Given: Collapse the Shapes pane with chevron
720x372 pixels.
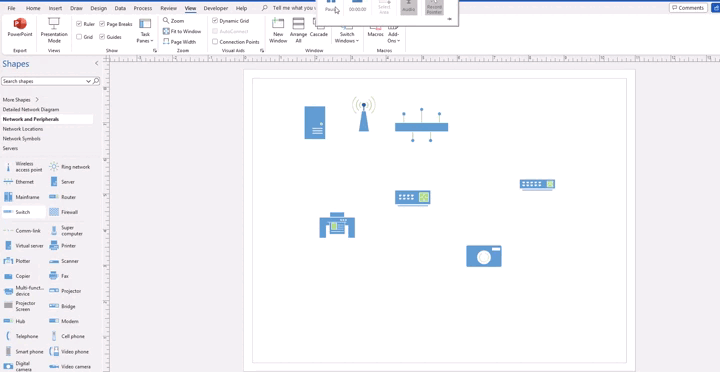Looking at the screenshot, I should (96, 63).
